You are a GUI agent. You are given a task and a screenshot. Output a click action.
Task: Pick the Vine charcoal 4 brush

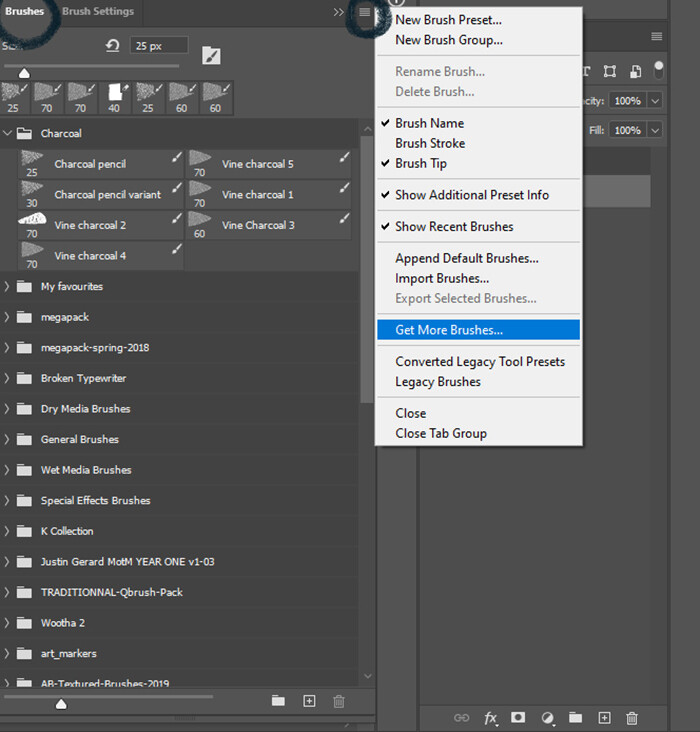[x=100, y=256]
